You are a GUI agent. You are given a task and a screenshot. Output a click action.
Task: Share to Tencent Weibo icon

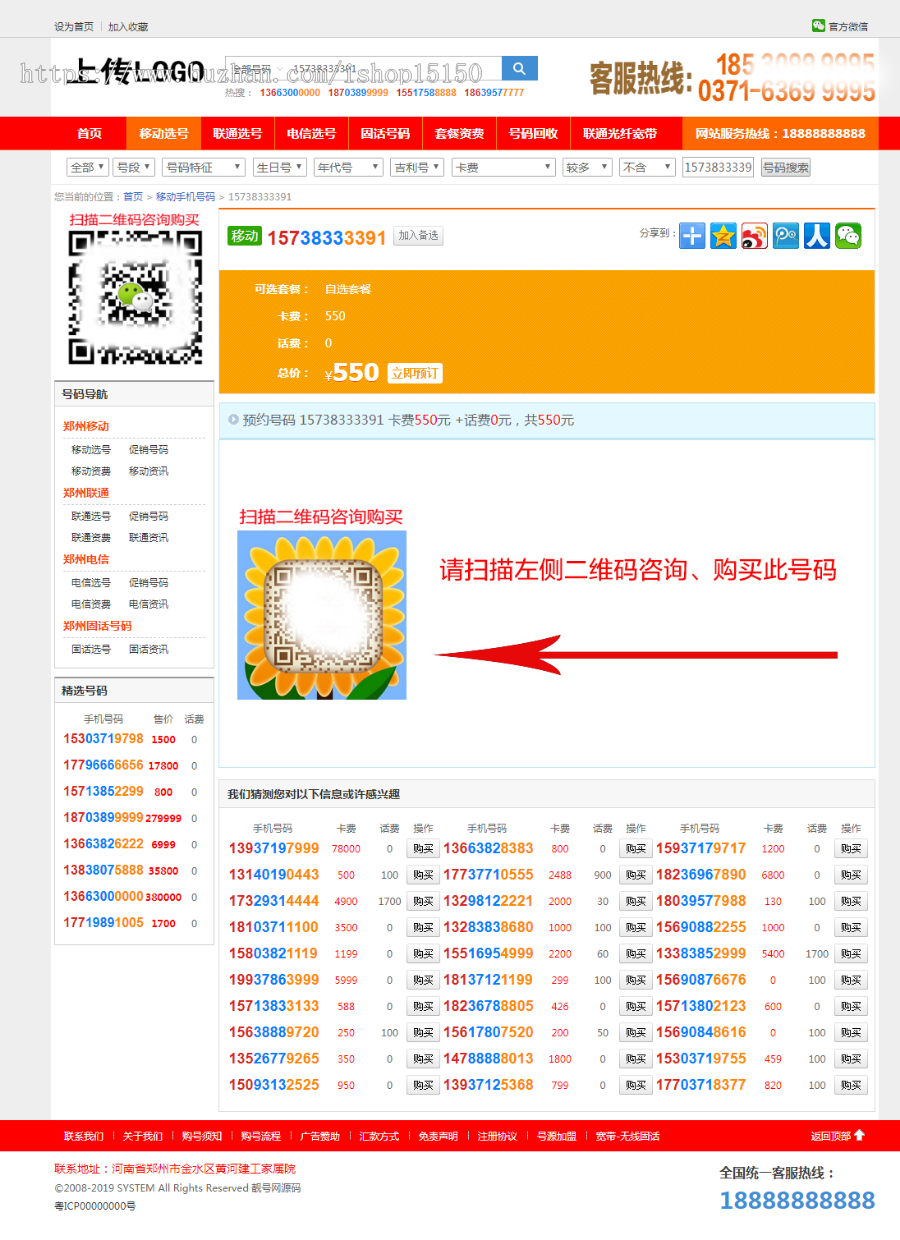pyautogui.click(x=785, y=235)
